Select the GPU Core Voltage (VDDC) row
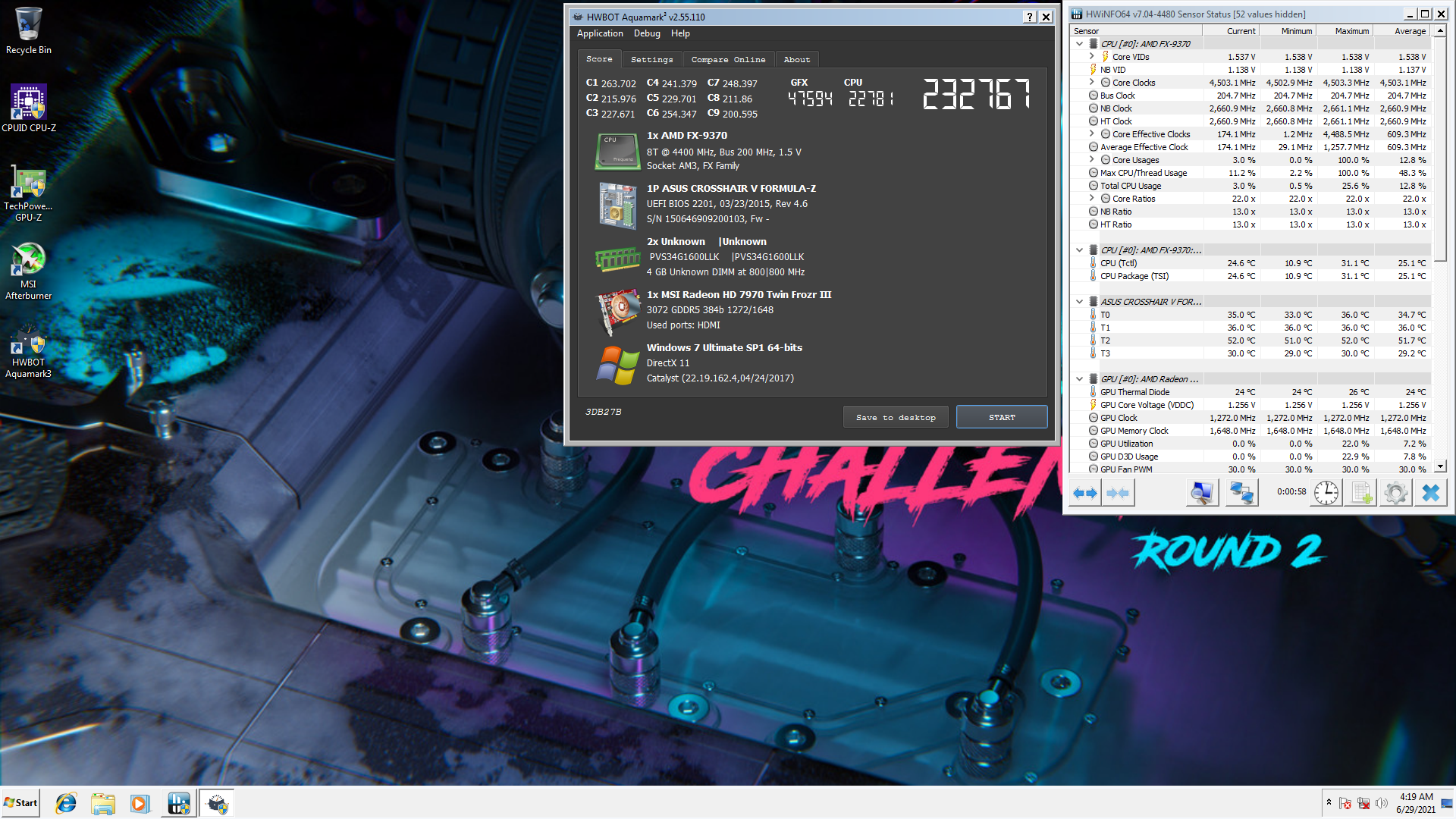 [1250, 405]
